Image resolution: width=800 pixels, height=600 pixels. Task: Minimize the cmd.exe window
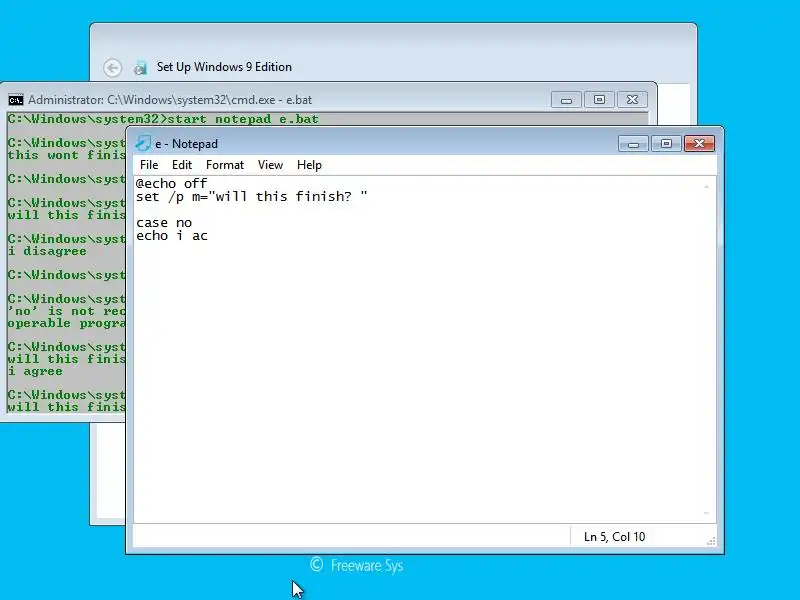(566, 100)
